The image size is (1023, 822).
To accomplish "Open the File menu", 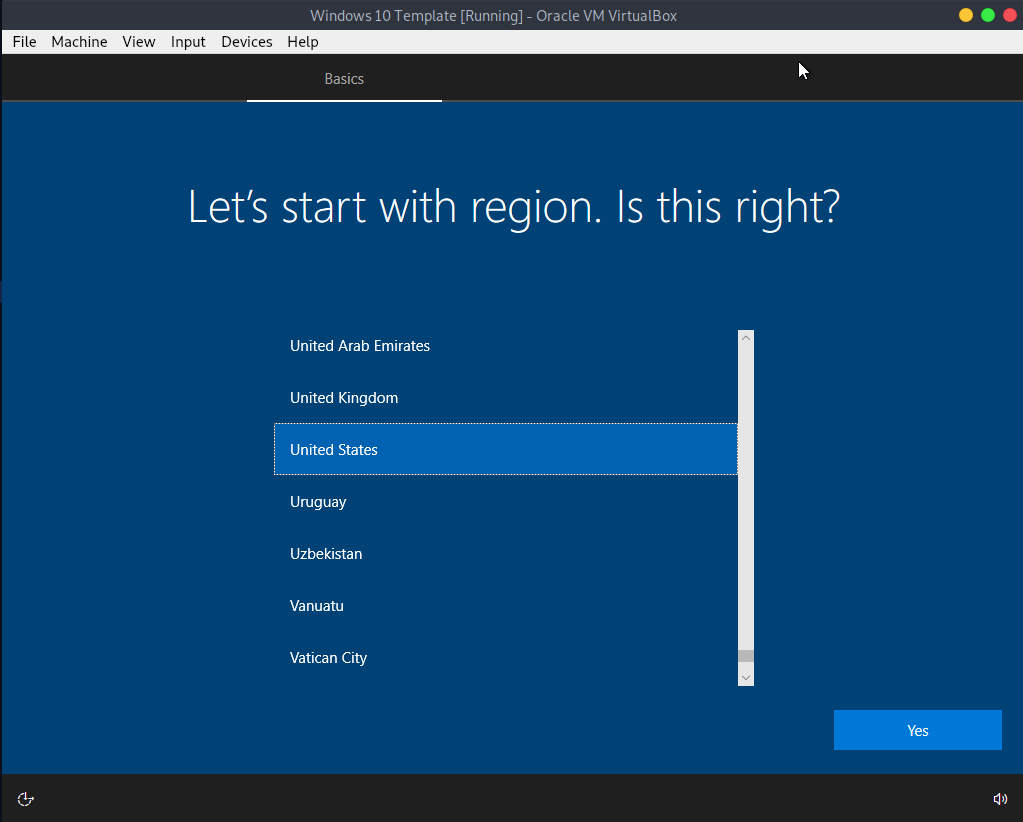I will 24,42.
